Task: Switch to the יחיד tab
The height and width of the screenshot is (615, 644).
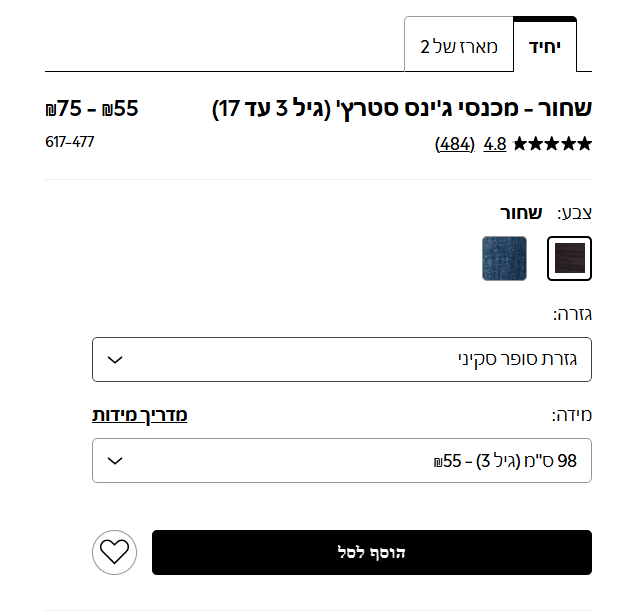Action: (545, 46)
